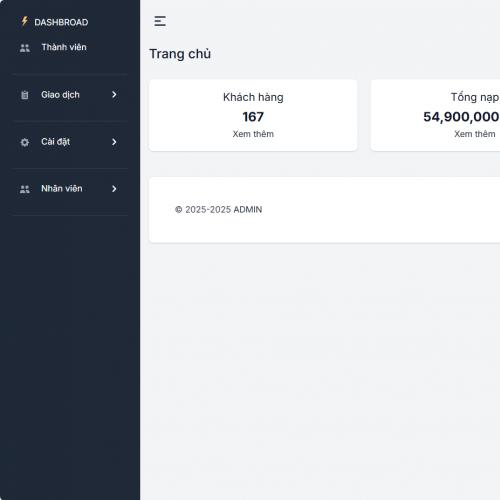Expand the Giao dịch chevron arrow
Image resolution: width=500 pixels, height=500 pixels.
(x=114, y=95)
